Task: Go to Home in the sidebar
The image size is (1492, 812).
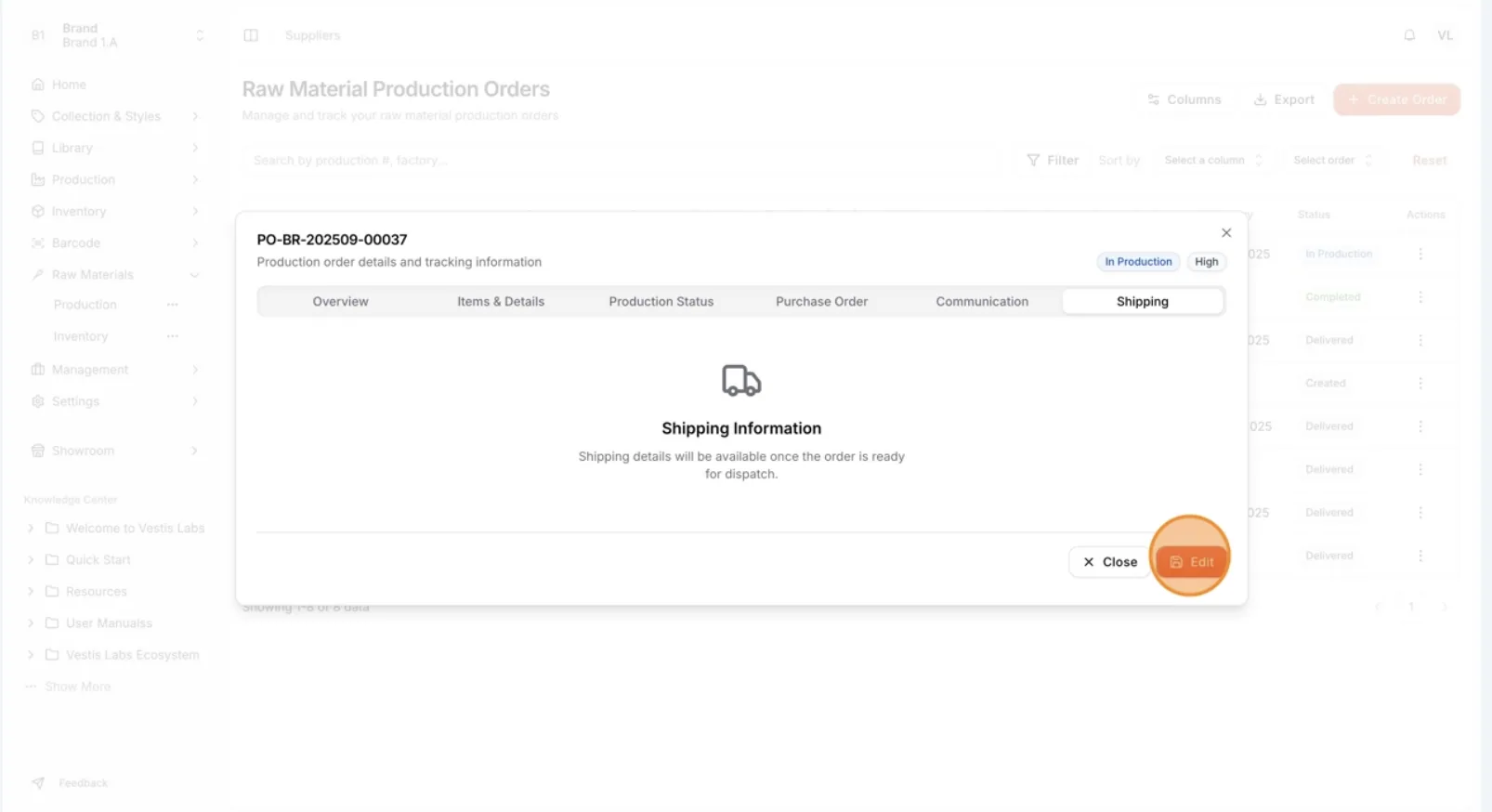Action: (69, 85)
